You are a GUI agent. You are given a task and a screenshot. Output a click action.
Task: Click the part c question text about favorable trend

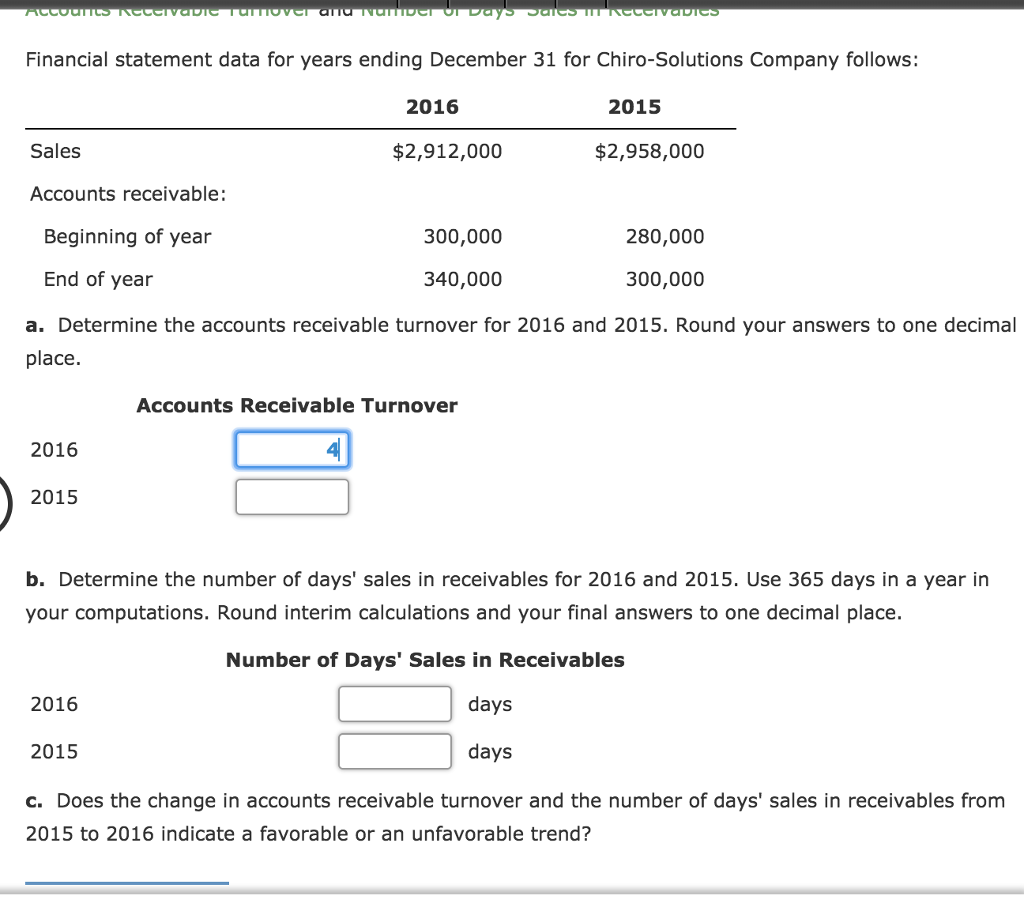pyautogui.click(x=512, y=816)
